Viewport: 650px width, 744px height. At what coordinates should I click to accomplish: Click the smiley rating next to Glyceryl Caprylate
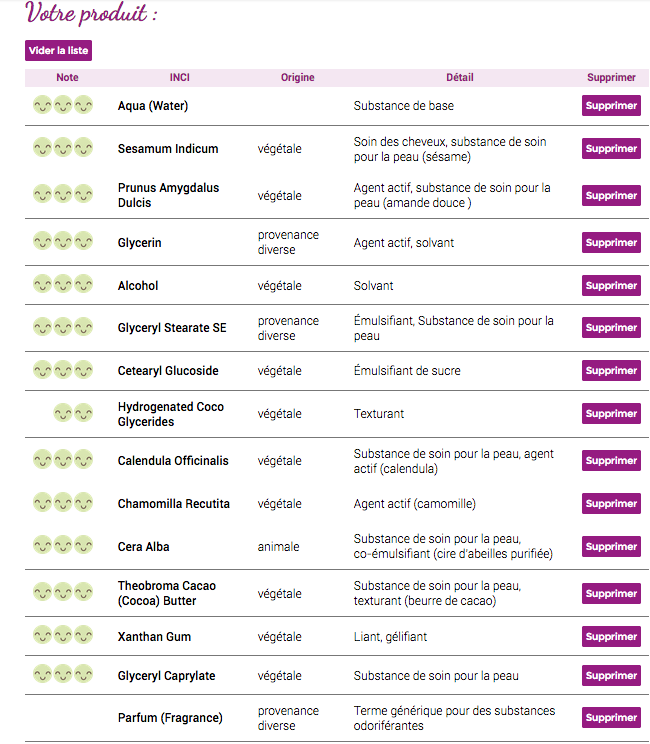(x=63, y=674)
